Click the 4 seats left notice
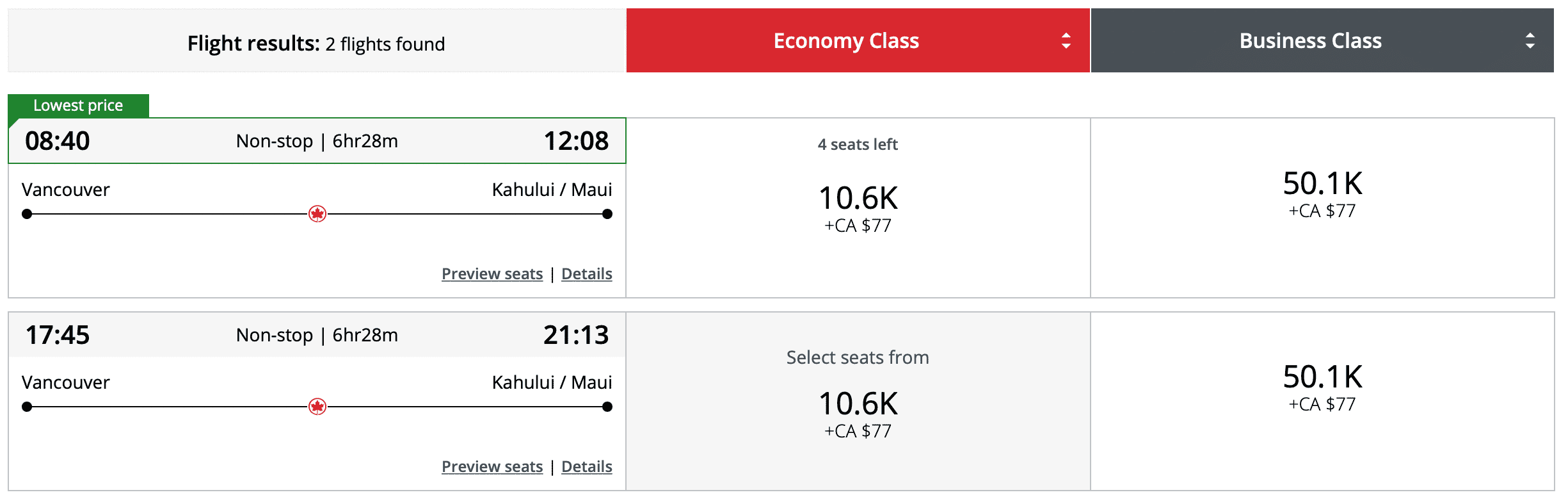 (858, 145)
